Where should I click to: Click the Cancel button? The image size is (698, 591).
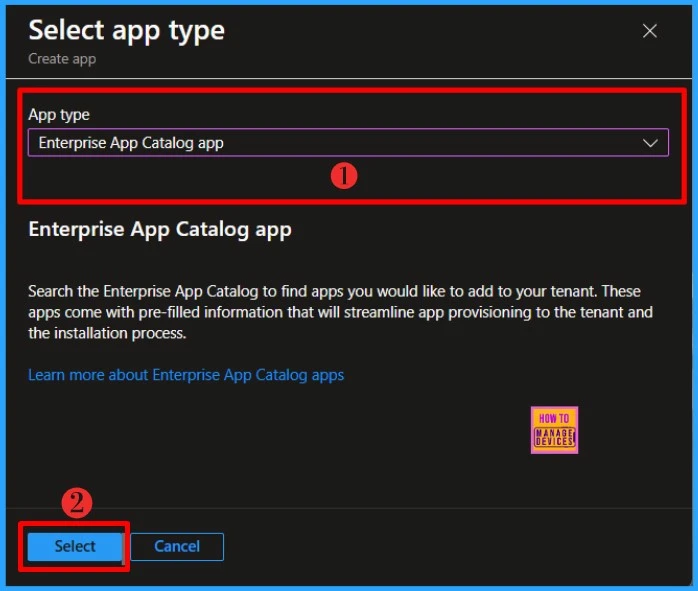(177, 546)
